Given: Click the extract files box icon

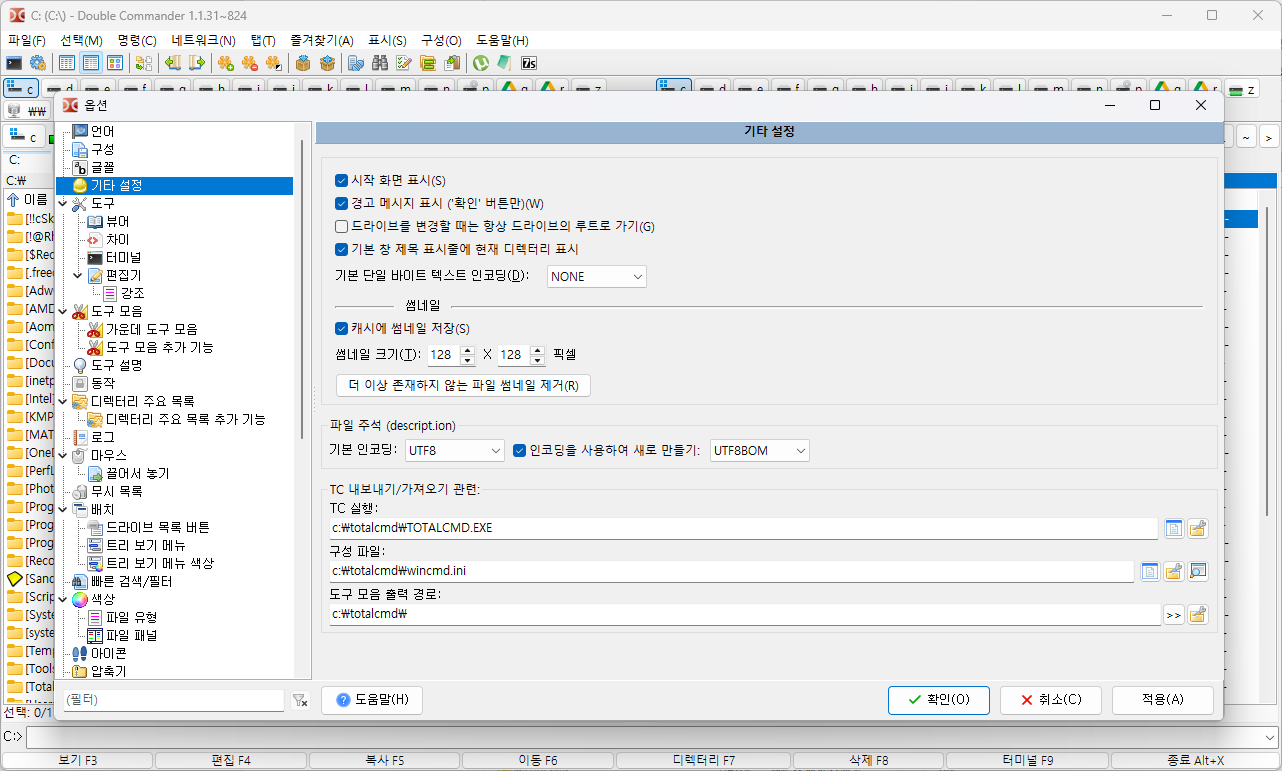Looking at the screenshot, I should pyautogui.click(x=327, y=63).
